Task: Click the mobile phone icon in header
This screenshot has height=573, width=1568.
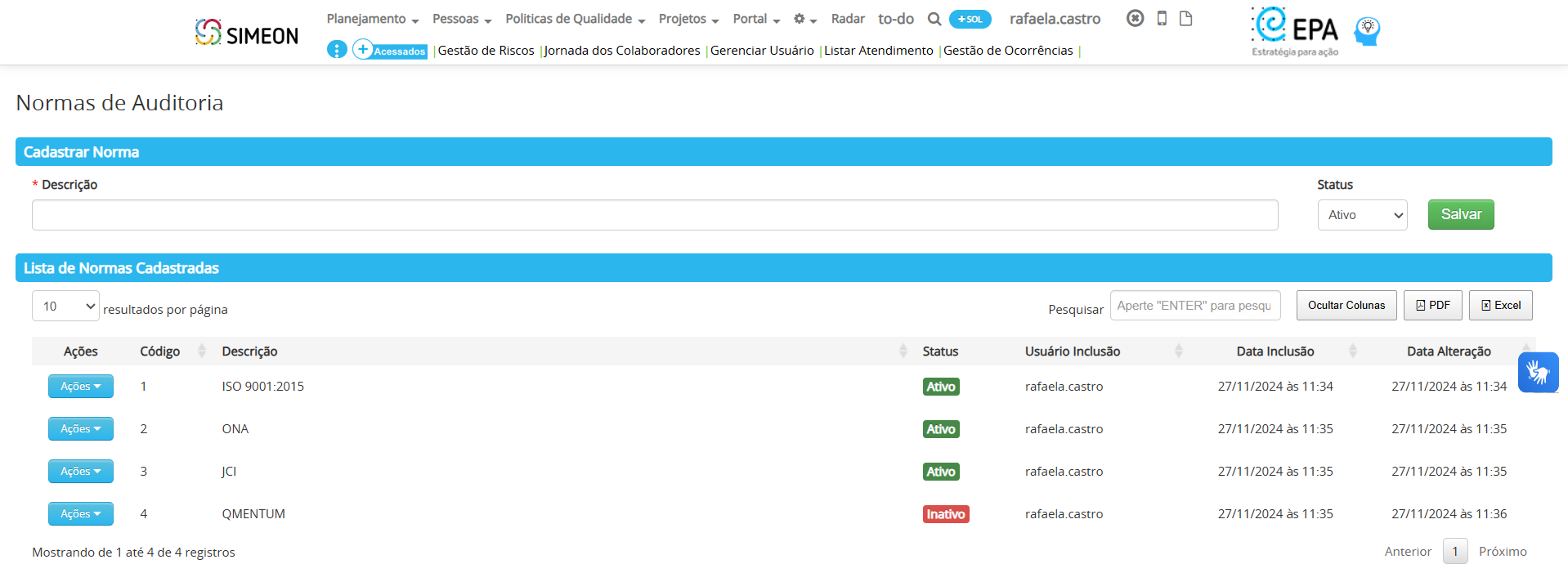Action: click(x=1161, y=18)
